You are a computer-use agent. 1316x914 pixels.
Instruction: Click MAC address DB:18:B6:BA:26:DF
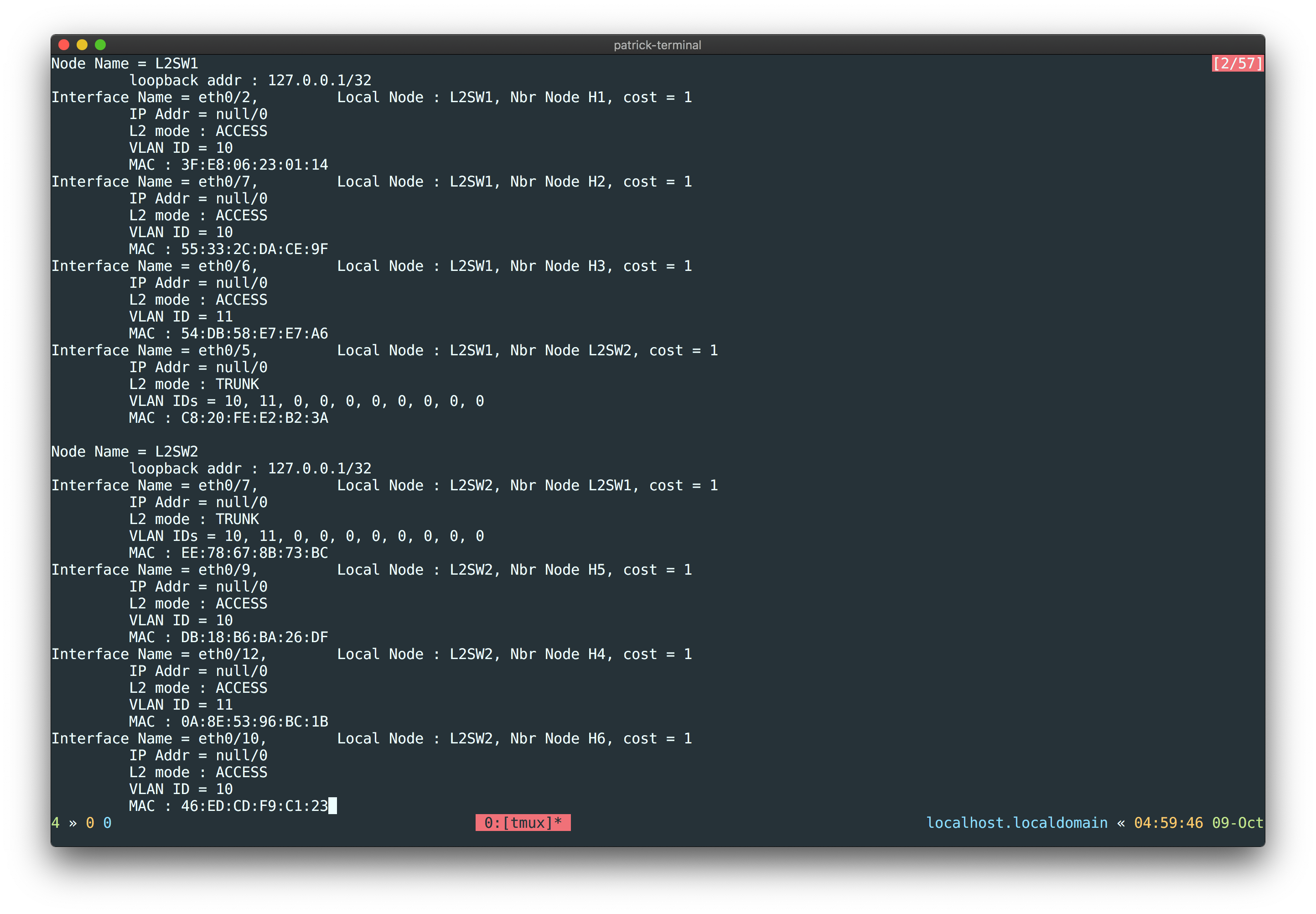click(x=254, y=638)
